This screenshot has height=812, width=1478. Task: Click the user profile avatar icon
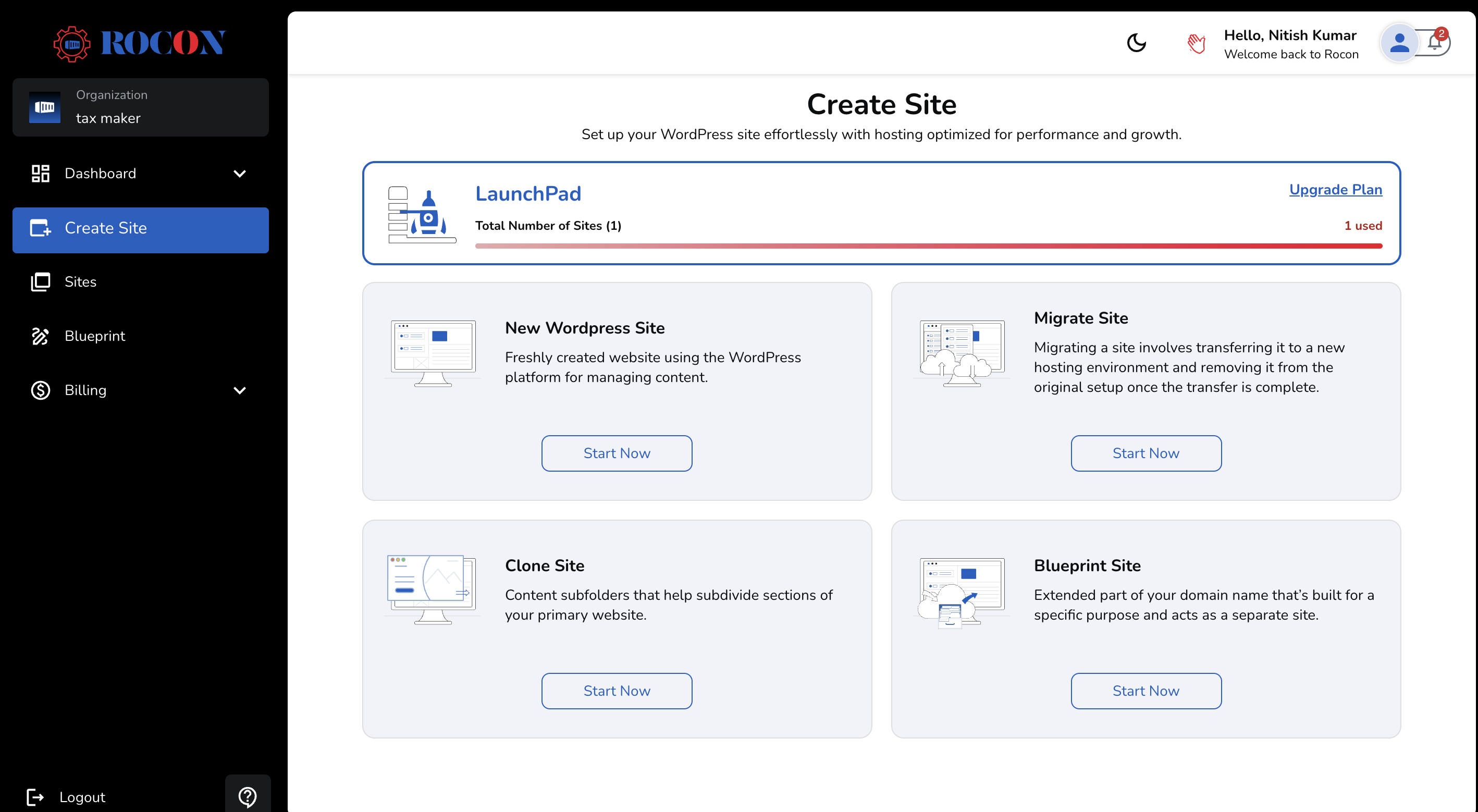click(1399, 43)
